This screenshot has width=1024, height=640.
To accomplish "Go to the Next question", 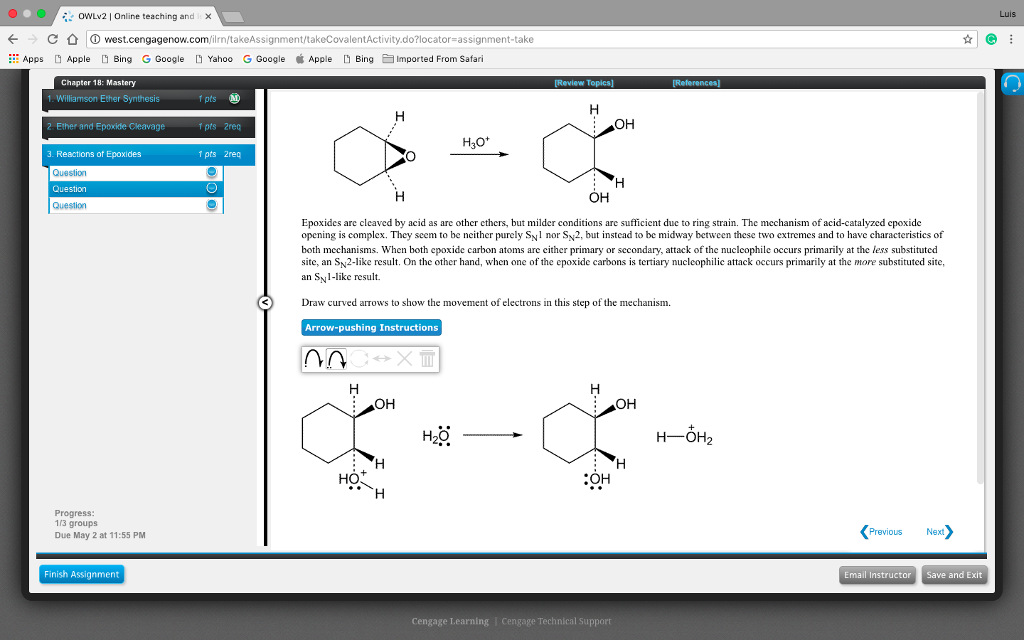I will coord(940,532).
